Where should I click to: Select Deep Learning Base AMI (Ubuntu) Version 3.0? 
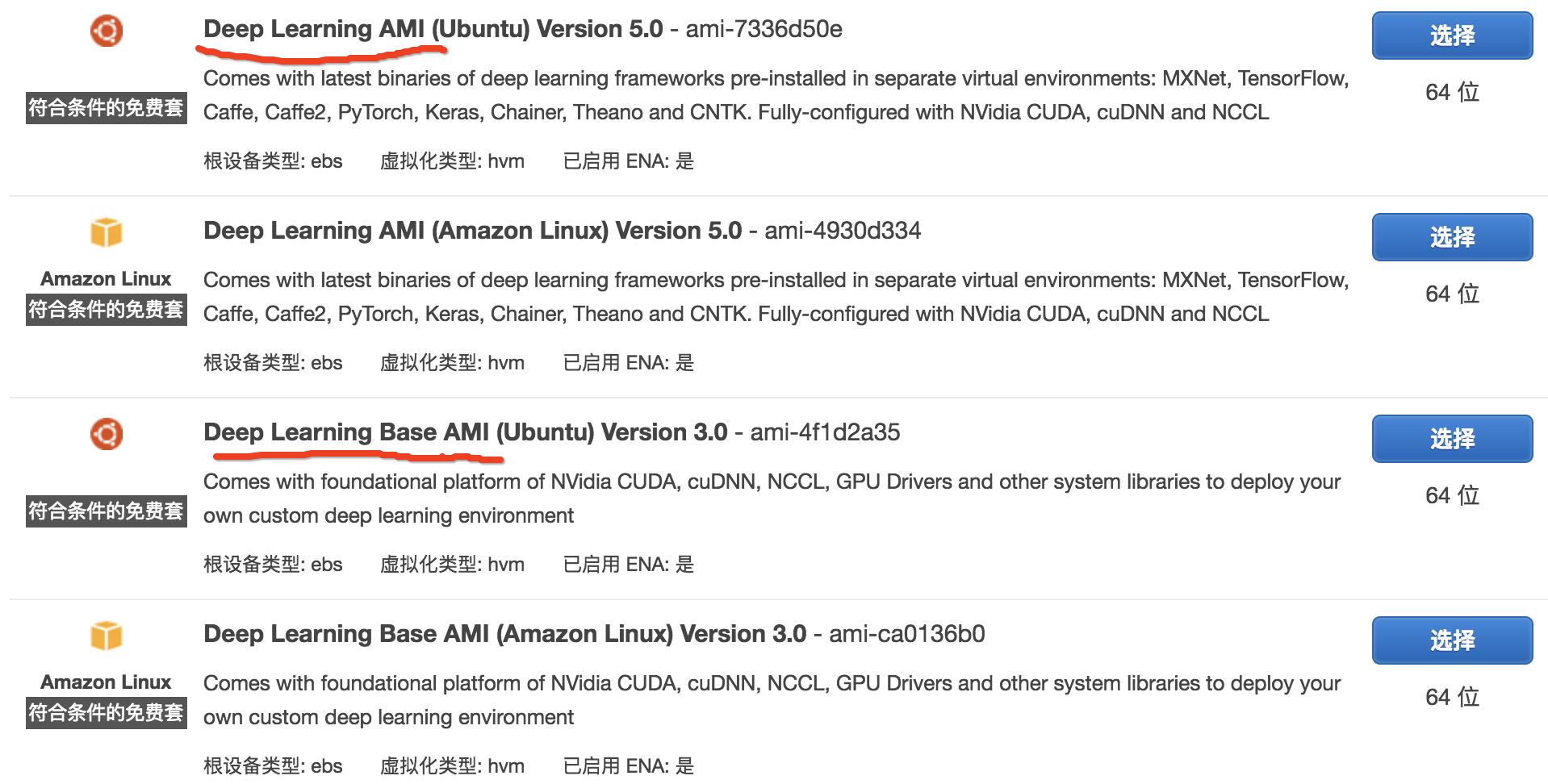1451,439
